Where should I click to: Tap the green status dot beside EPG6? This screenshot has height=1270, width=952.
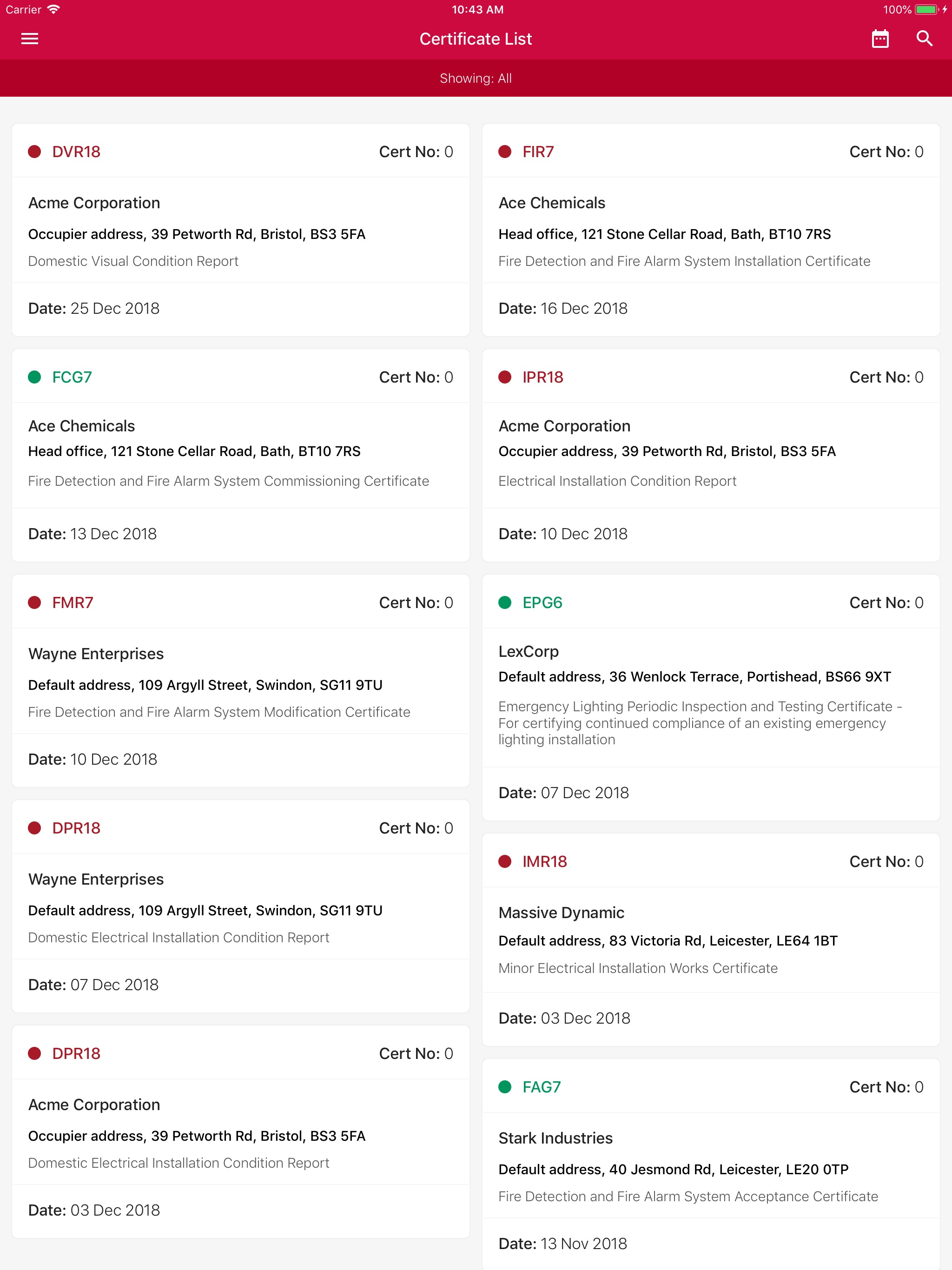(x=505, y=602)
